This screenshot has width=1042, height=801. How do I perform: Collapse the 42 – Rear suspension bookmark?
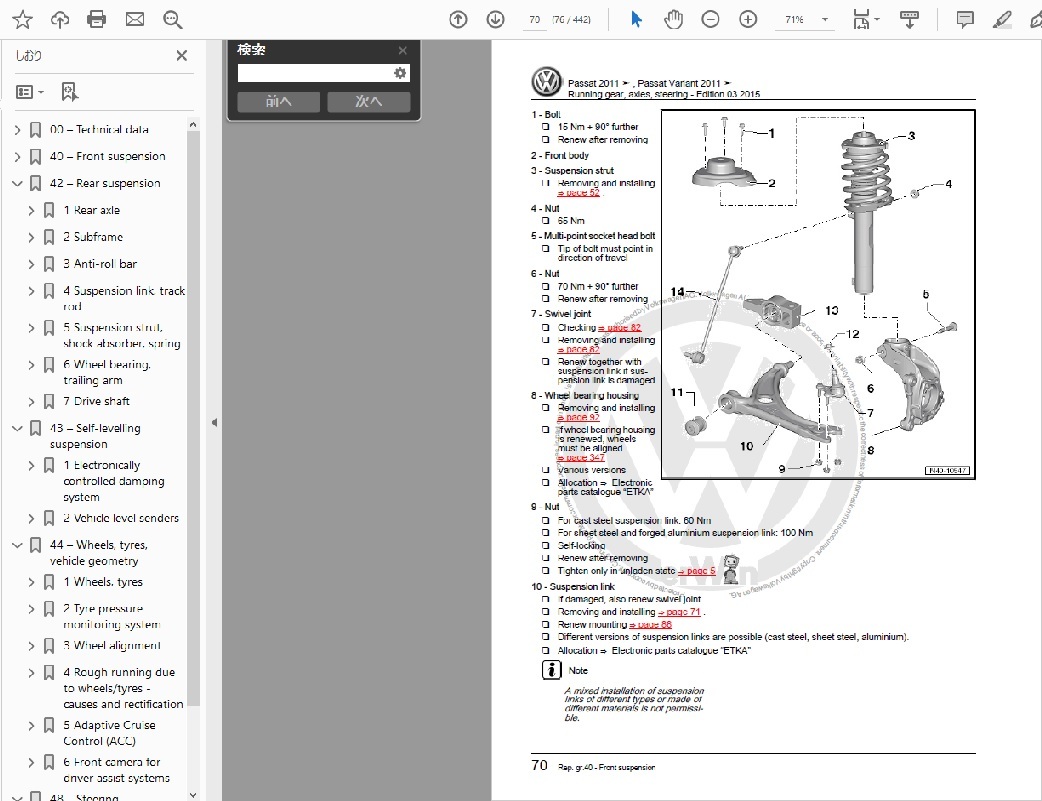coord(17,183)
